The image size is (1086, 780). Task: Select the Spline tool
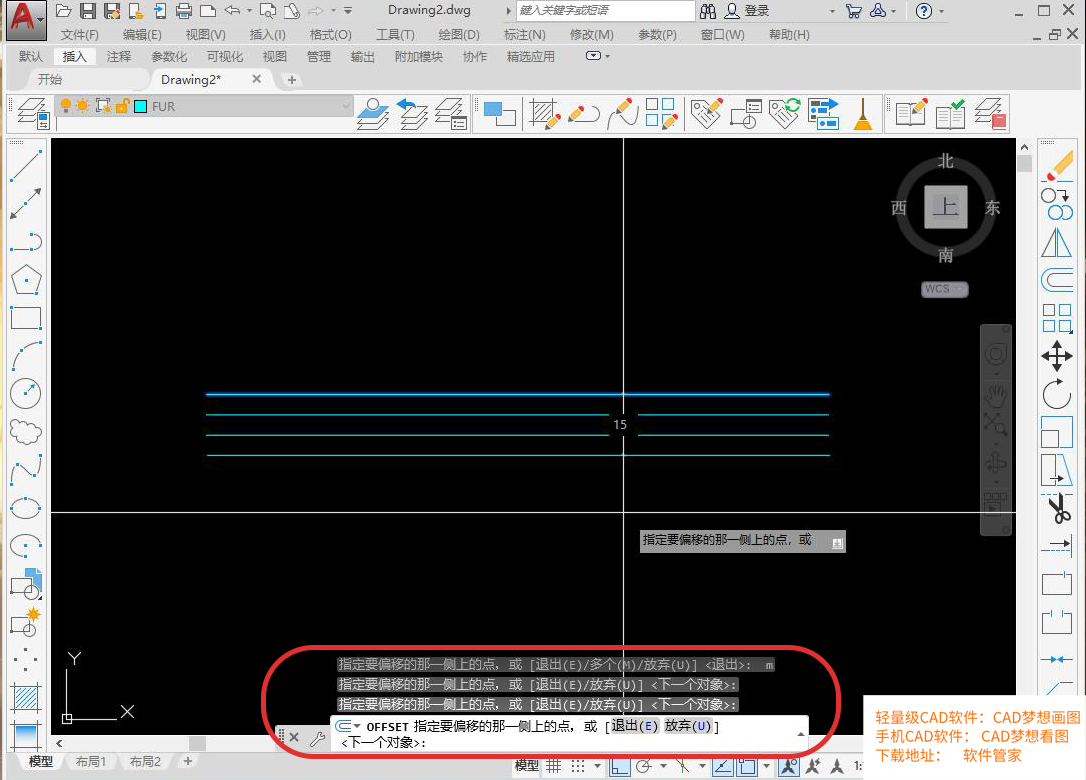[x=26, y=470]
